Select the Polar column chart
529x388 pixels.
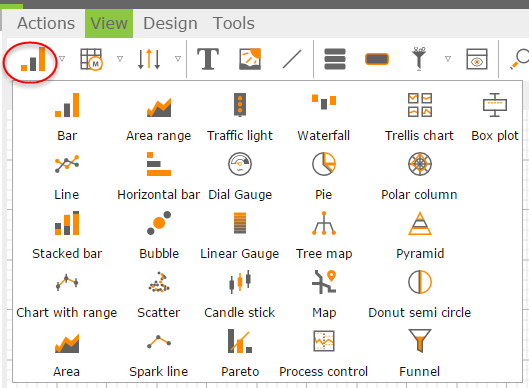tap(419, 176)
